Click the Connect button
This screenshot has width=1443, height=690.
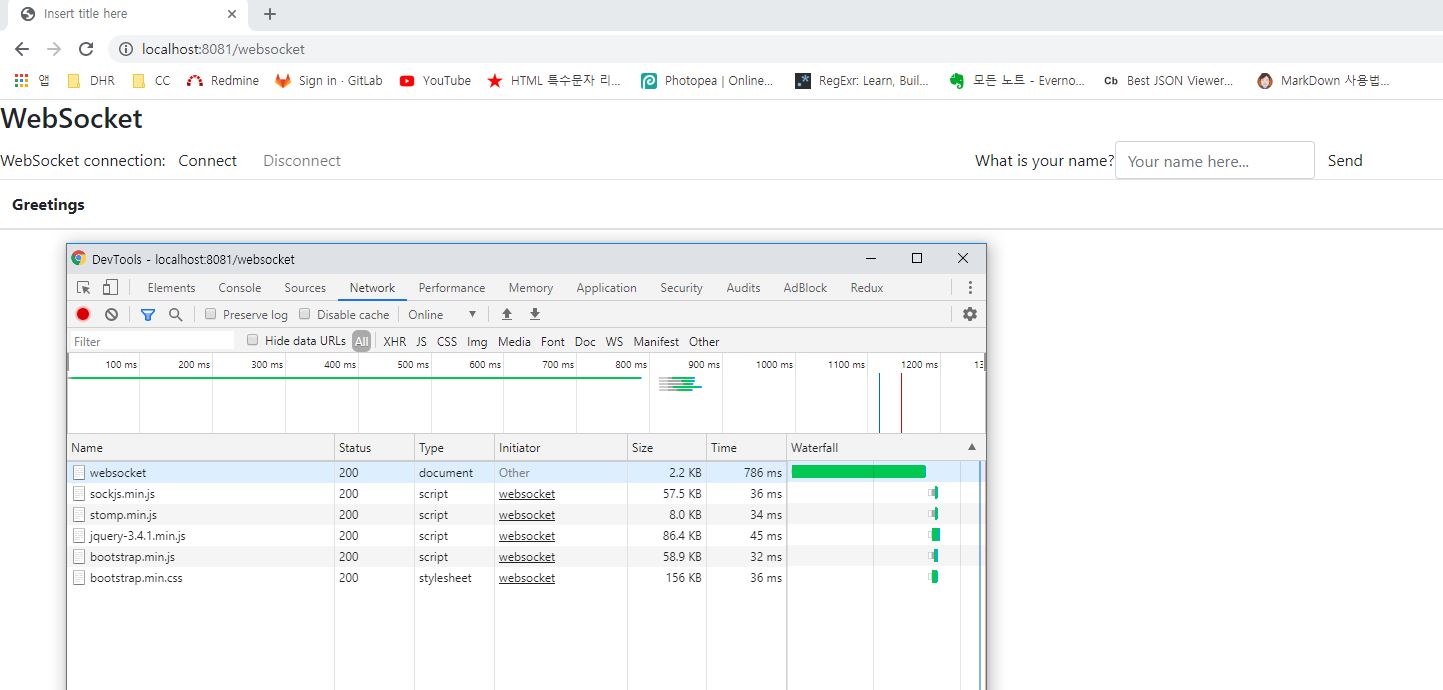208,161
